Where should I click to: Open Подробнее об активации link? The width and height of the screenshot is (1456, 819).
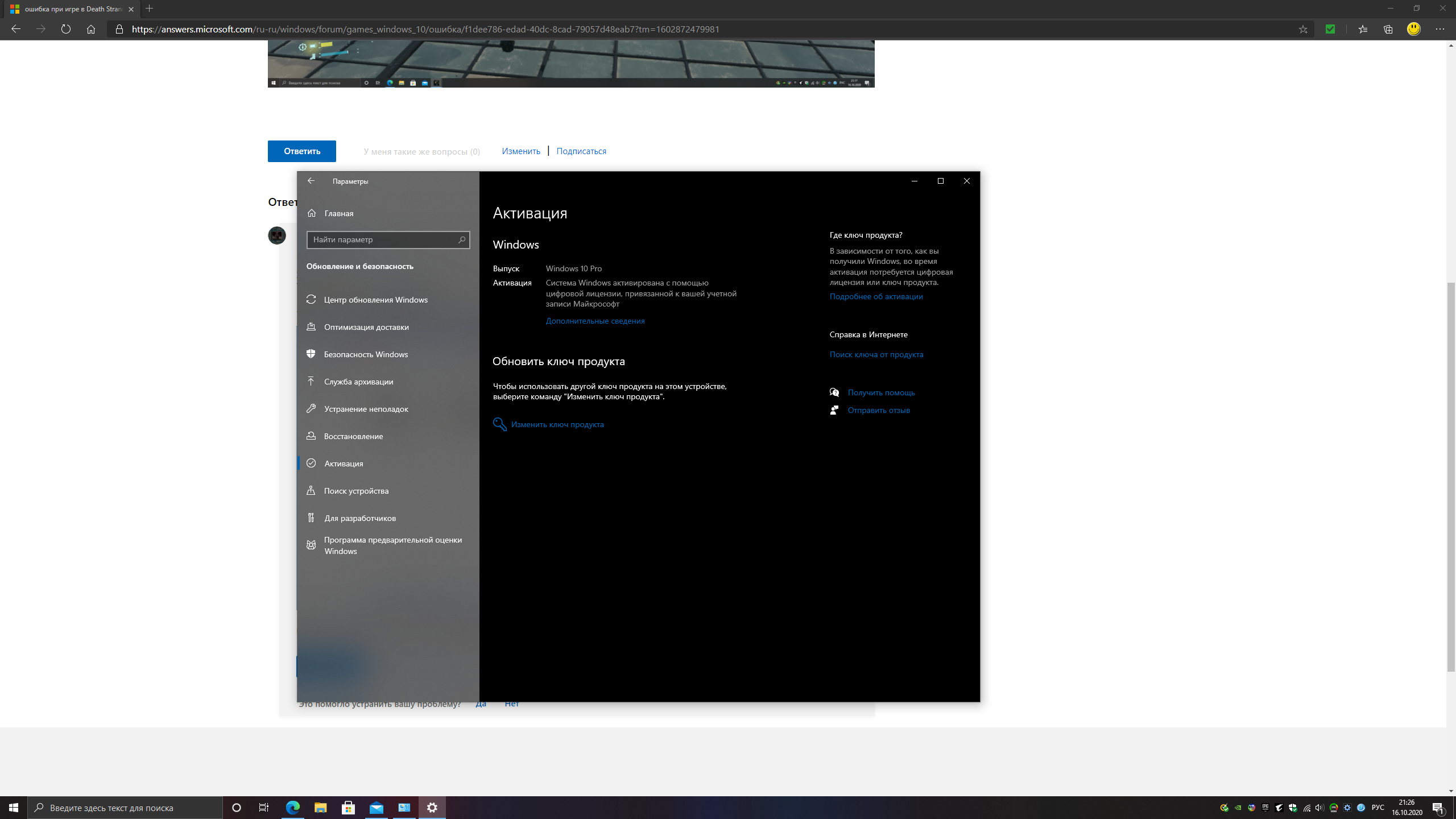coord(876,296)
